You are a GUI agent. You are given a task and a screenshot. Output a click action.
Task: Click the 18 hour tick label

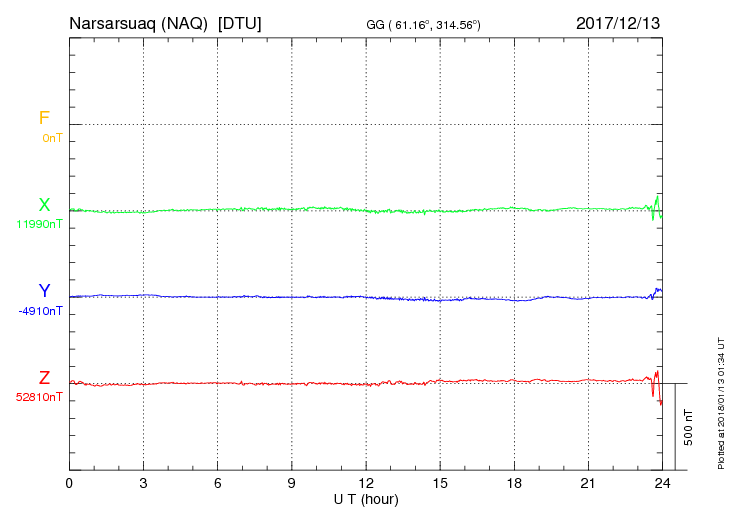(x=514, y=484)
